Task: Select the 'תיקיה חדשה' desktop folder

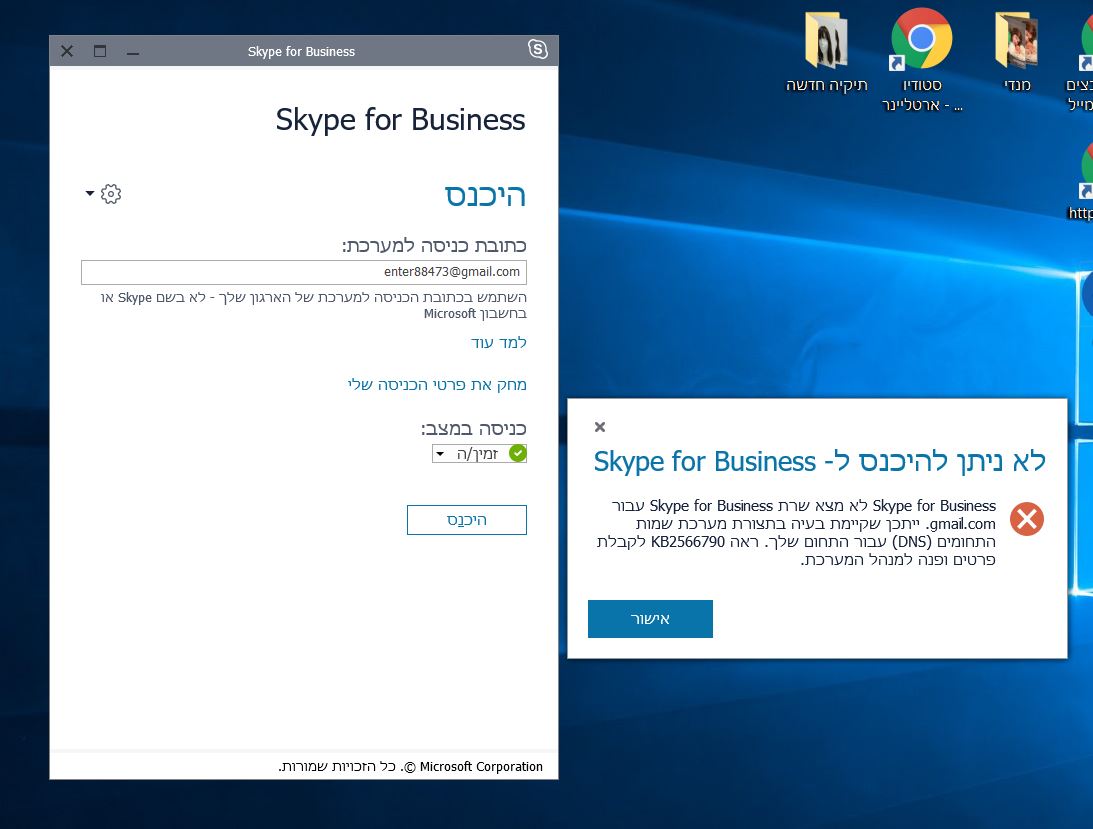Action: (827, 54)
